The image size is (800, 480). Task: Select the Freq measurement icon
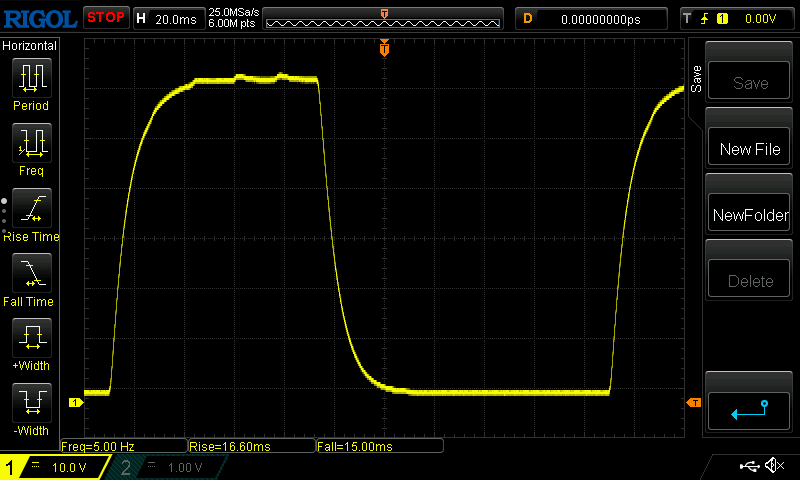click(31, 143)
